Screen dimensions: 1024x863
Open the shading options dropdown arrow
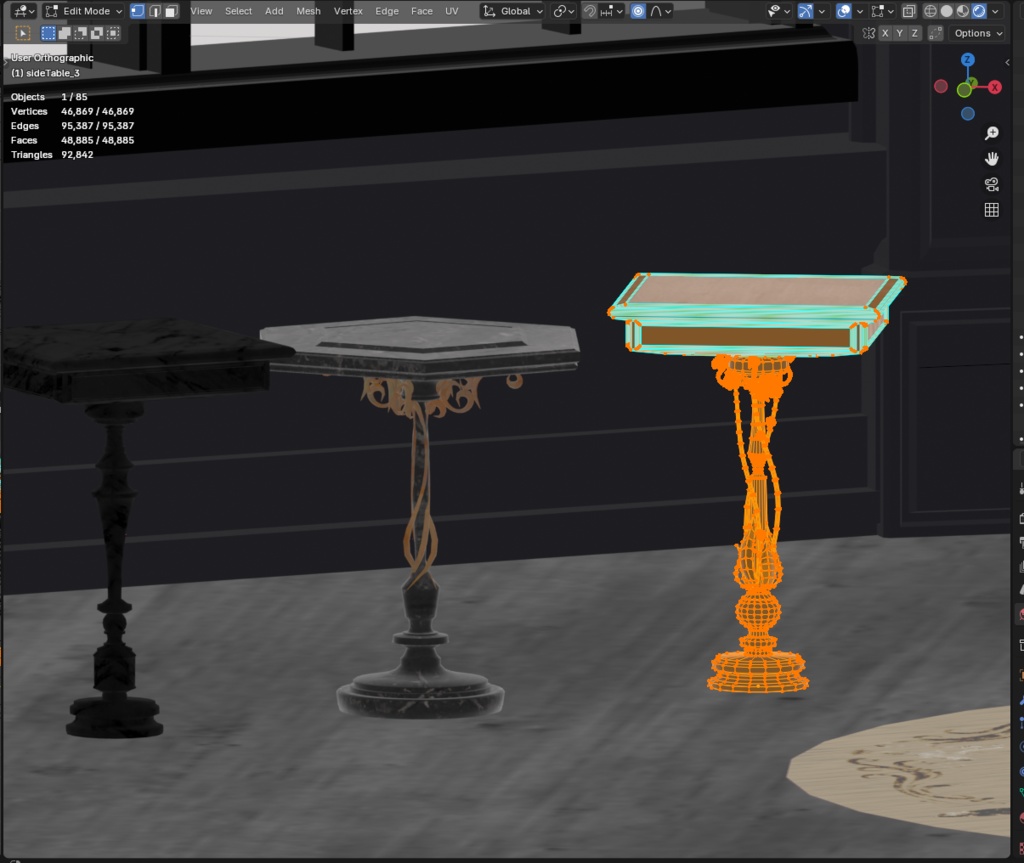click(995, 11)
